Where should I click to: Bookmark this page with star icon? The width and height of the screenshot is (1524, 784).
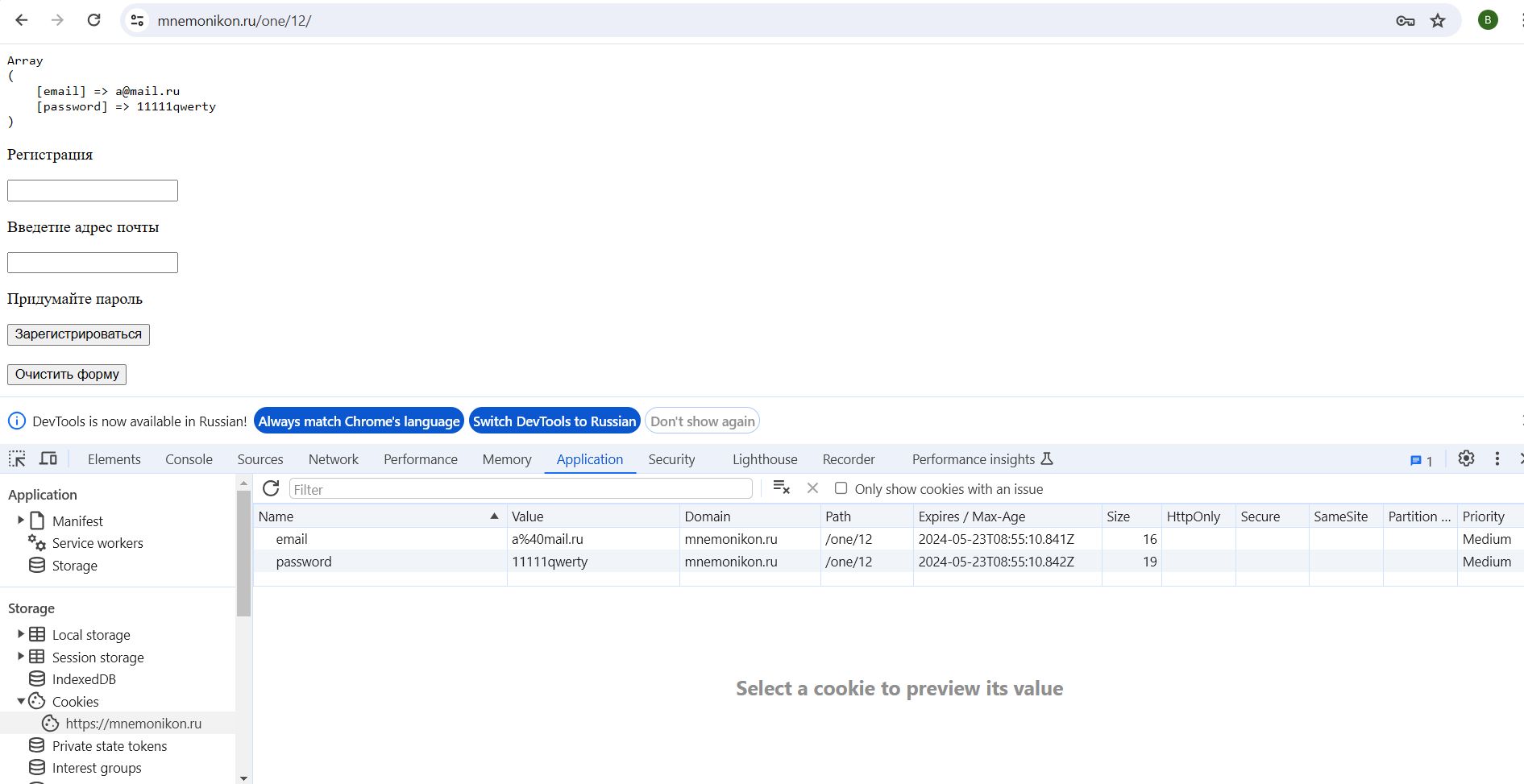[1438, 21]
